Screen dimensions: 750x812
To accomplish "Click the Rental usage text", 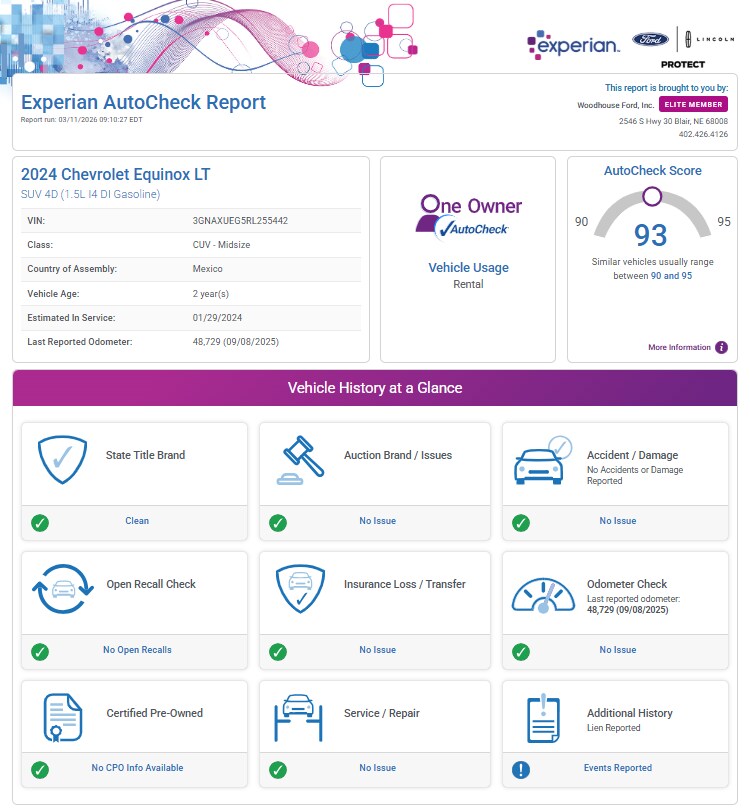I will pos(468,284).
